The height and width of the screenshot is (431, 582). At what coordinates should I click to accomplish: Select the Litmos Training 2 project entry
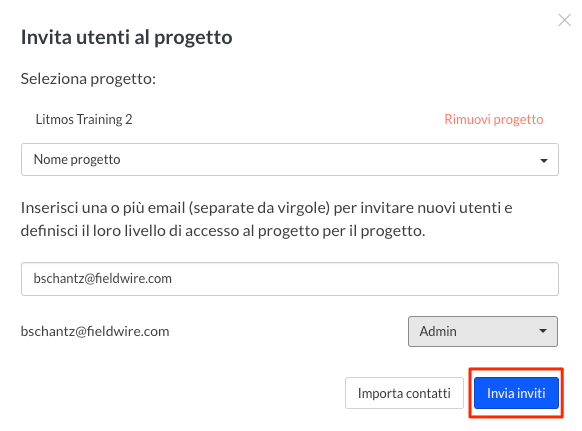84,120
